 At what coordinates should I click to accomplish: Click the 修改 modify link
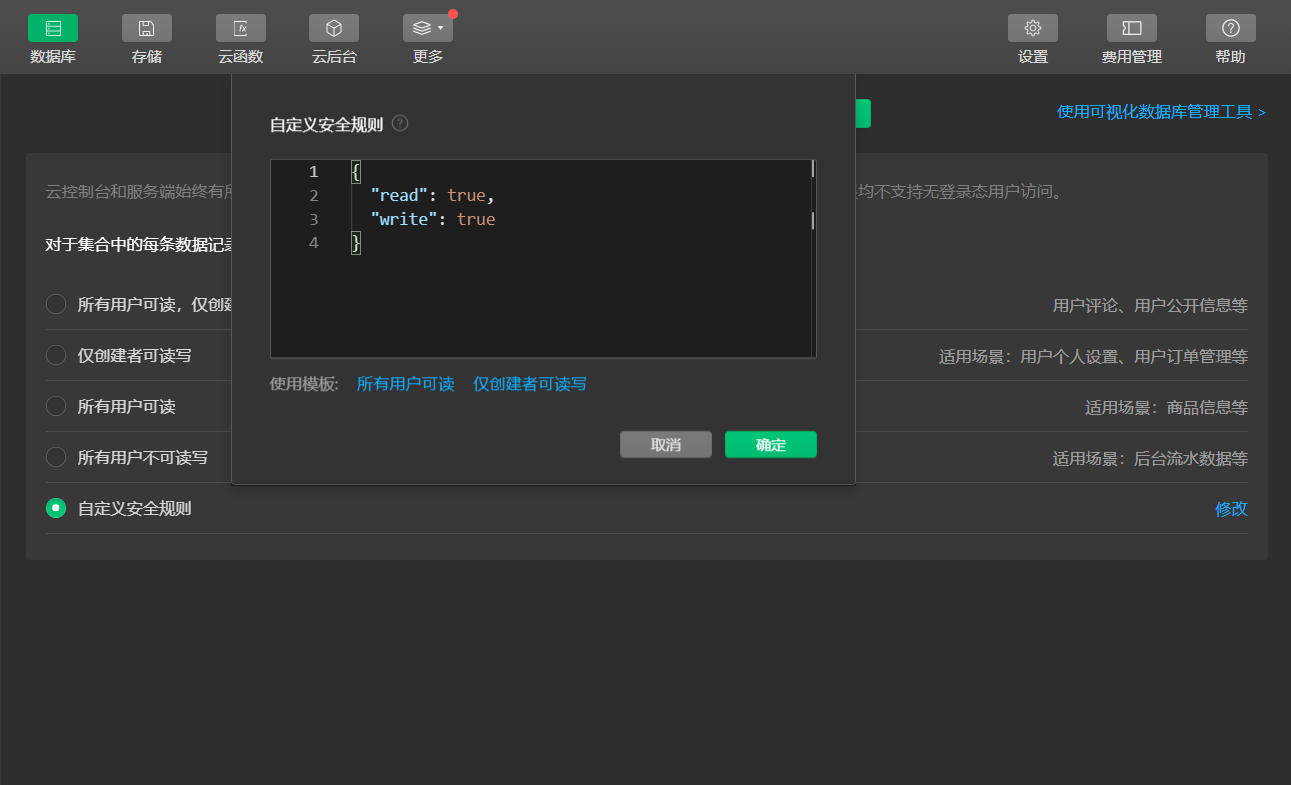1231,508
